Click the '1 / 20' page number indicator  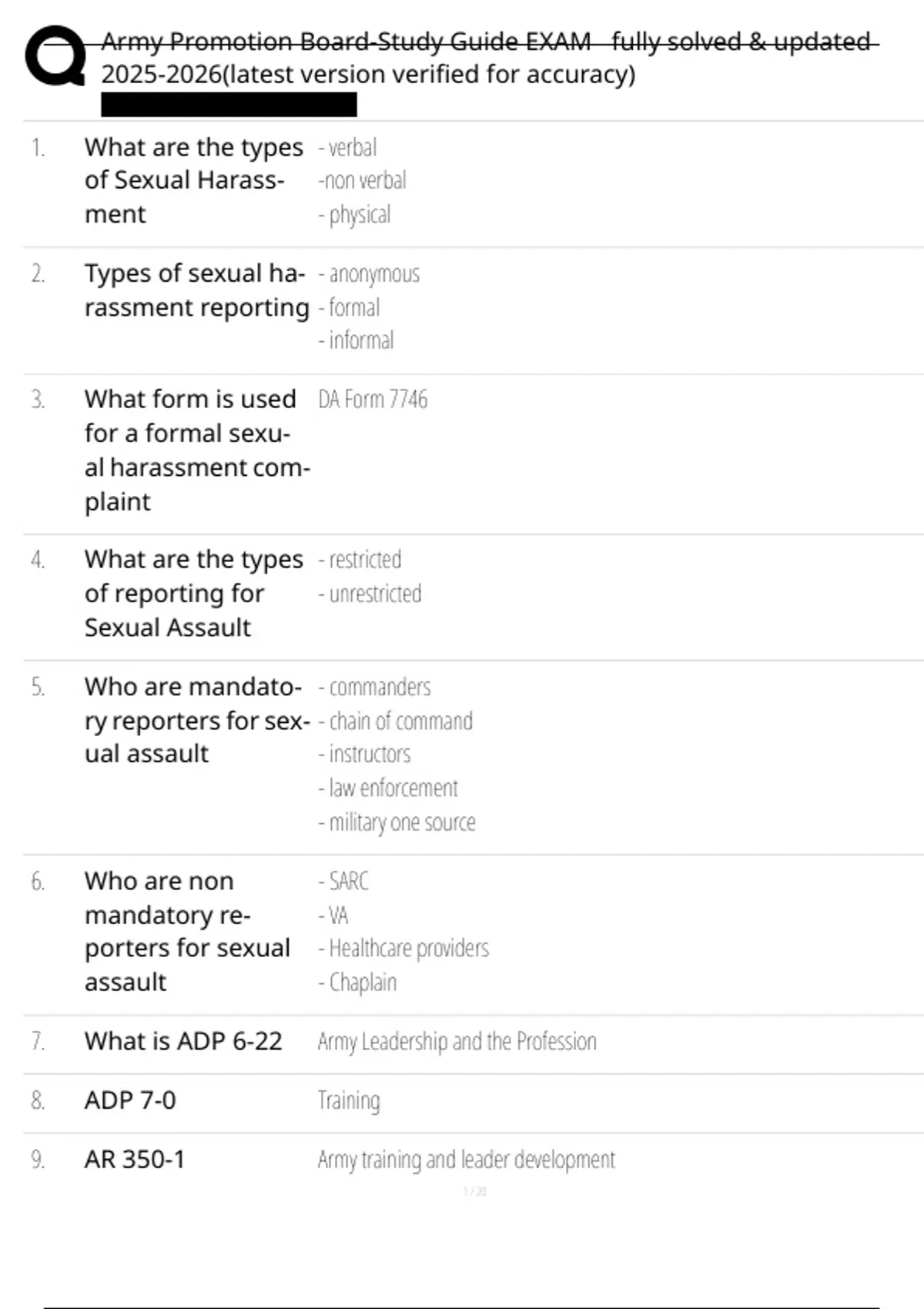tap(474, 1191)
